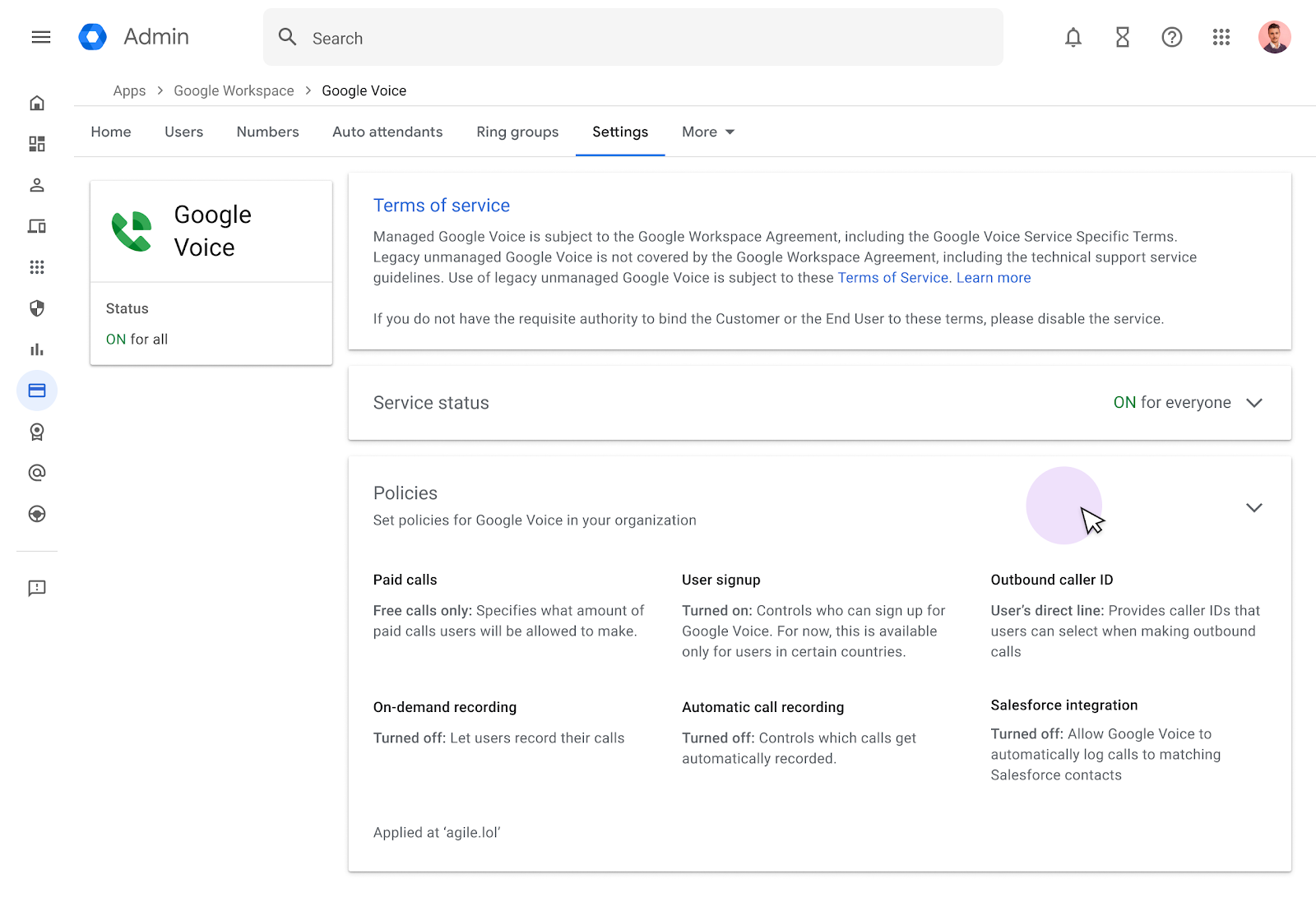Screen dimensions: 1316x897
Task: Click the search magnifier icon
Action: point(287,37)
